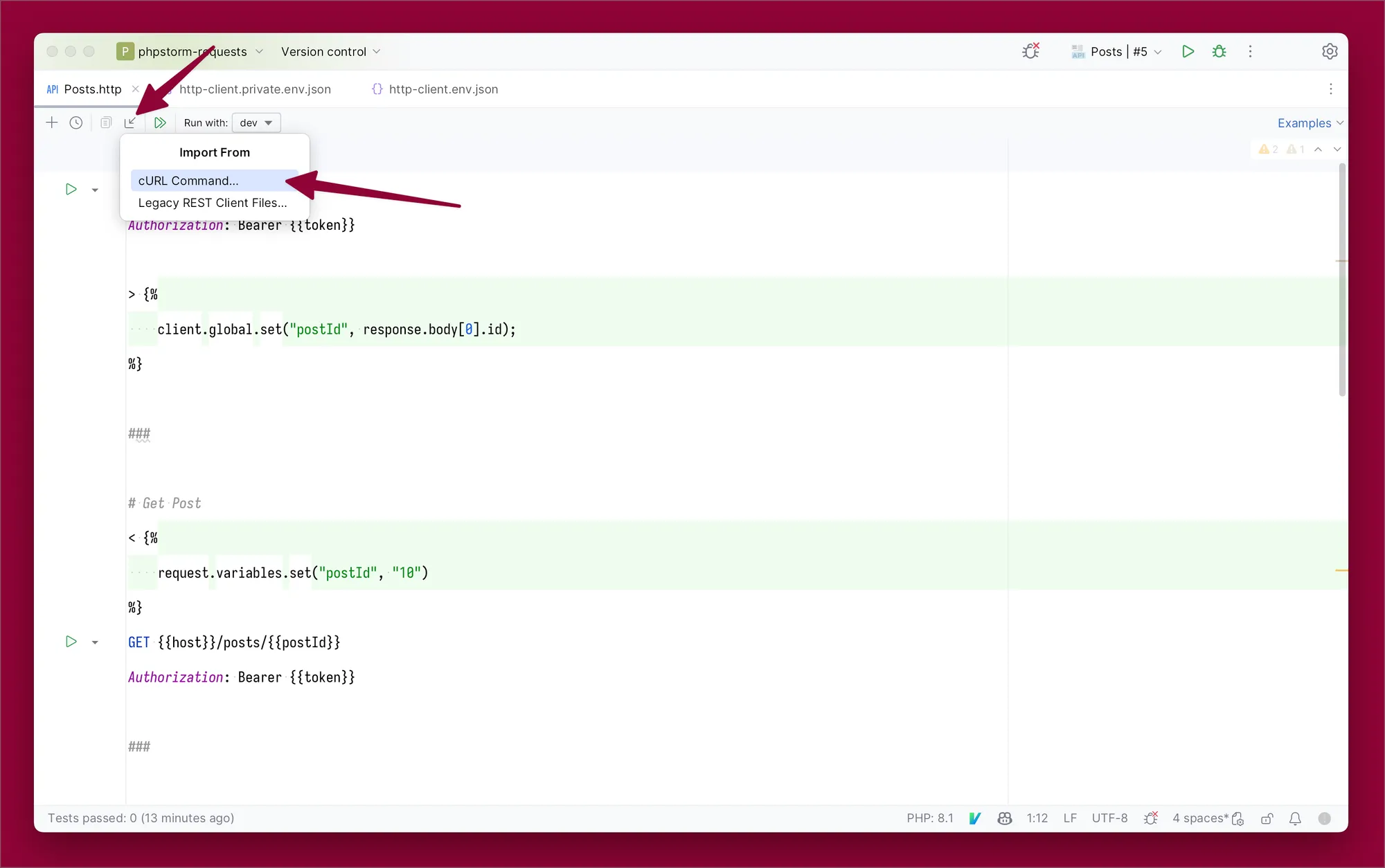Viewport: 1385px width, 868px height.
Task: Click the warnings count inspection widget
Action: 1281,149
